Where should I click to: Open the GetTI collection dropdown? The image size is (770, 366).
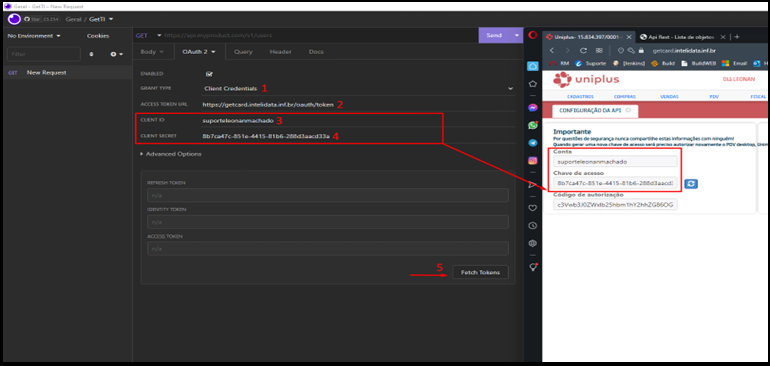(x=101, y=19)
